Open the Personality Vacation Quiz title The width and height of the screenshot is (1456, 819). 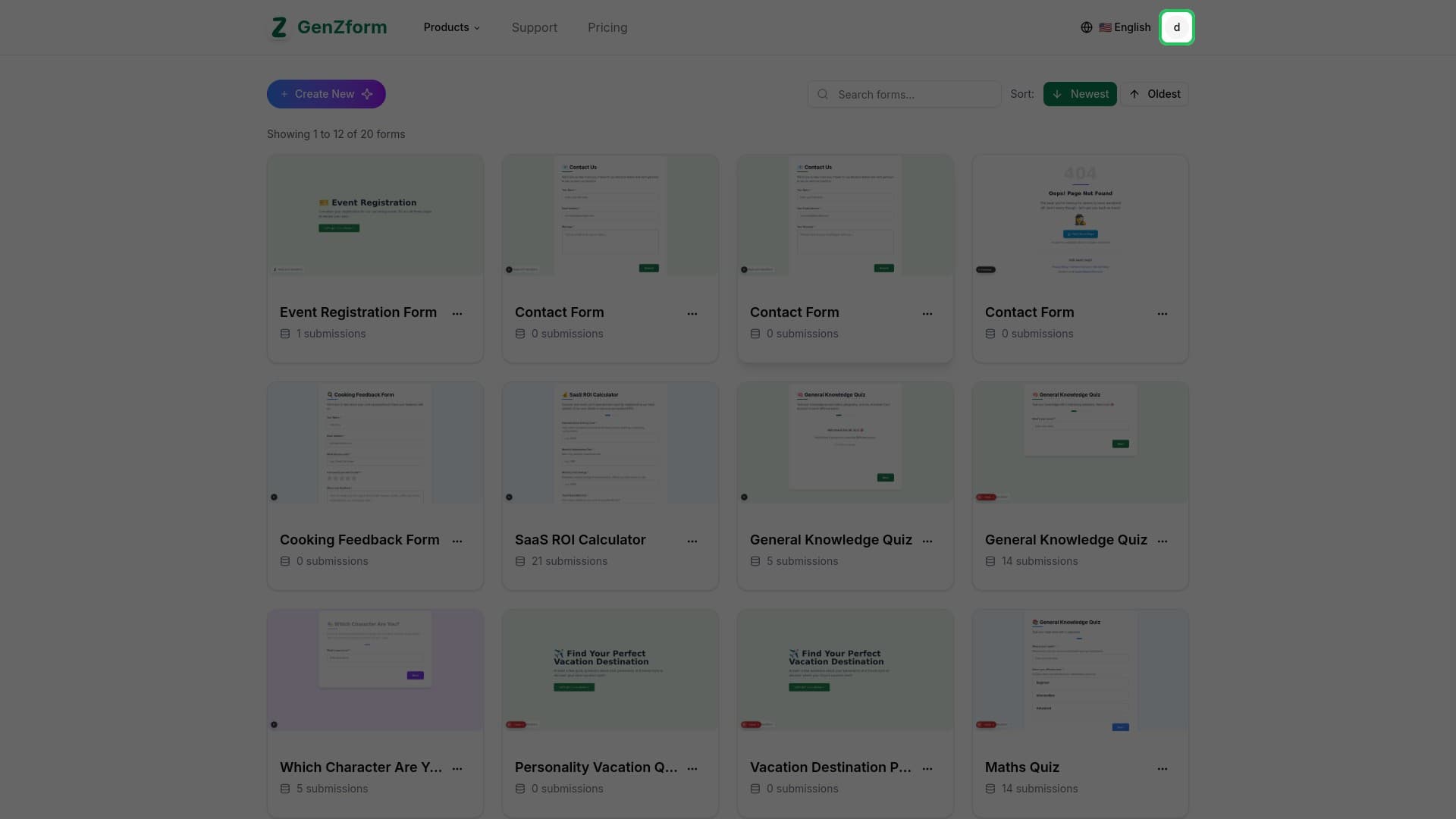click(595, 767)
